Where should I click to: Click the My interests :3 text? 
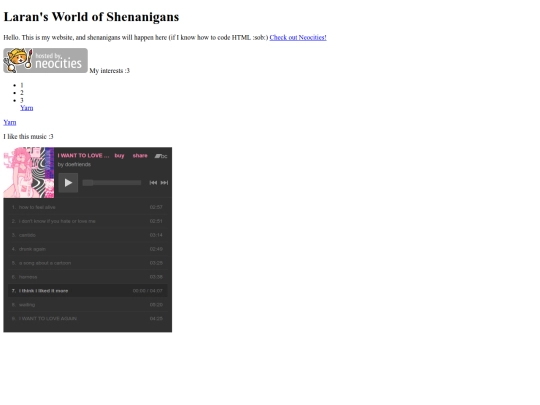pos(110,71)
